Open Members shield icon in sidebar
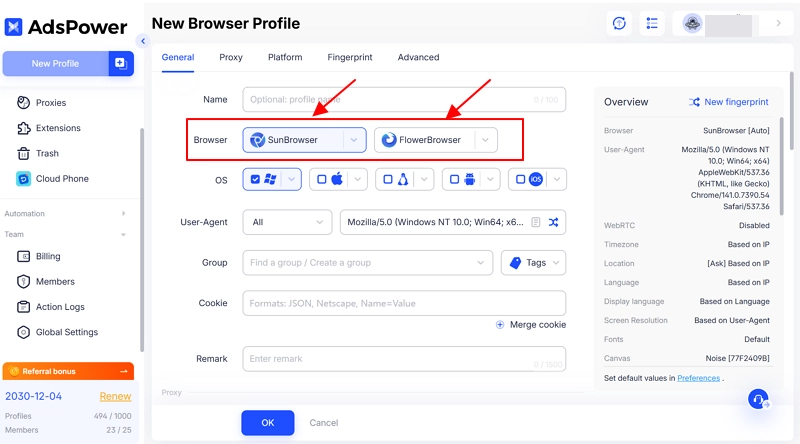The width and height of the screenshot is (800, 444). tap(23, 282)
